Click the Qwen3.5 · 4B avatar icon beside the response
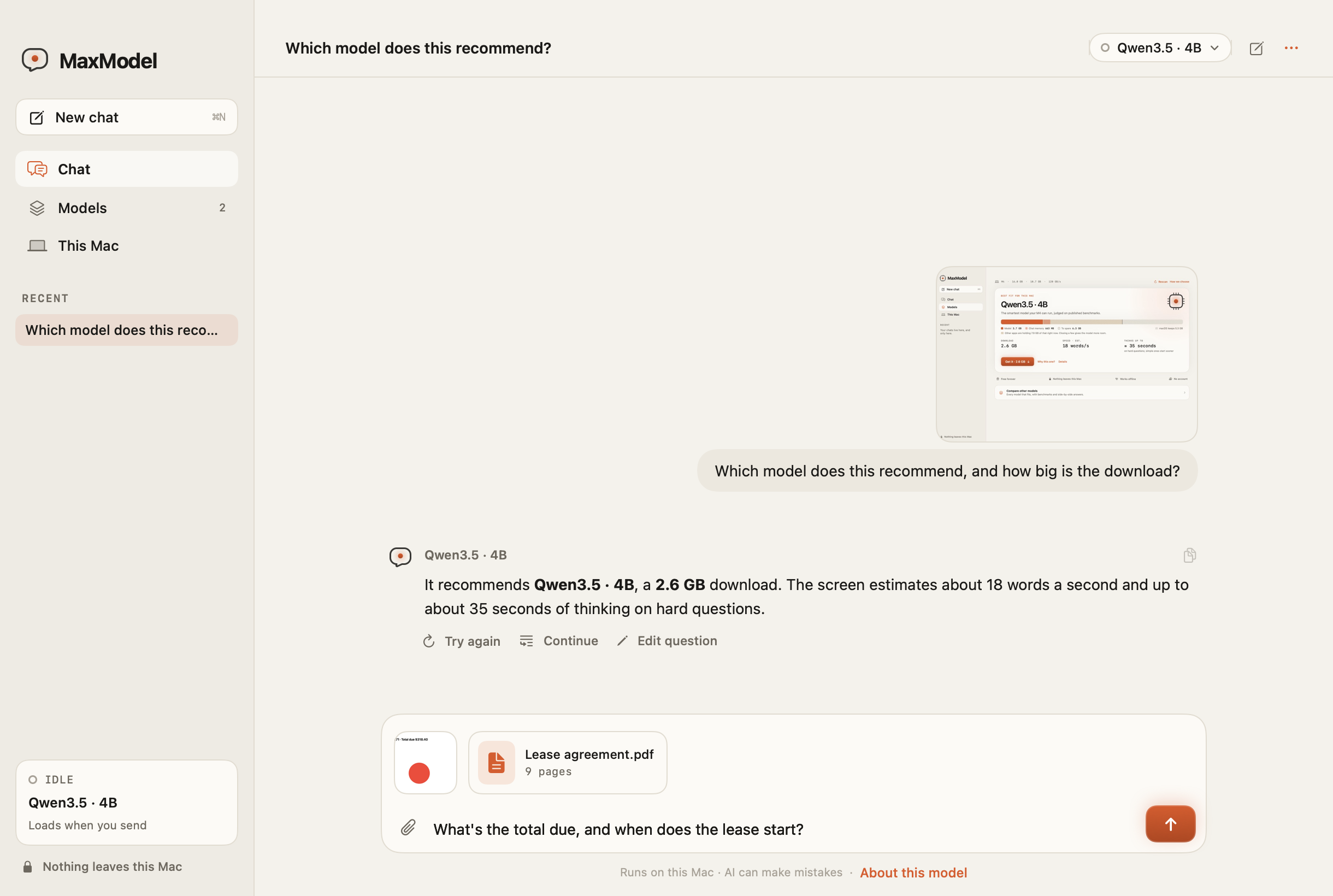Viewport: 1333px width, 896px height. (400, 556)
